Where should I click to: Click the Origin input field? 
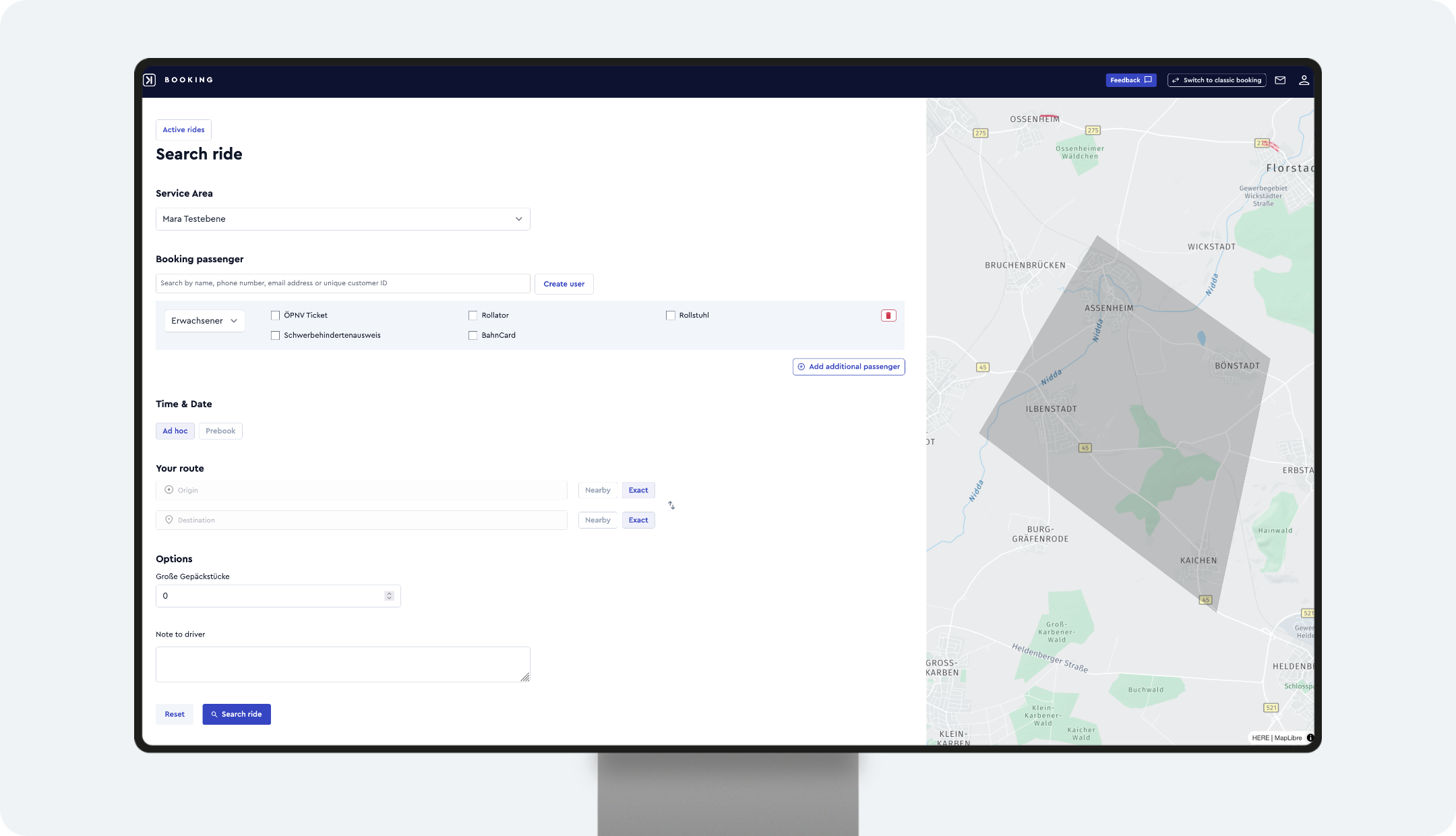click(x=361, y=490)
